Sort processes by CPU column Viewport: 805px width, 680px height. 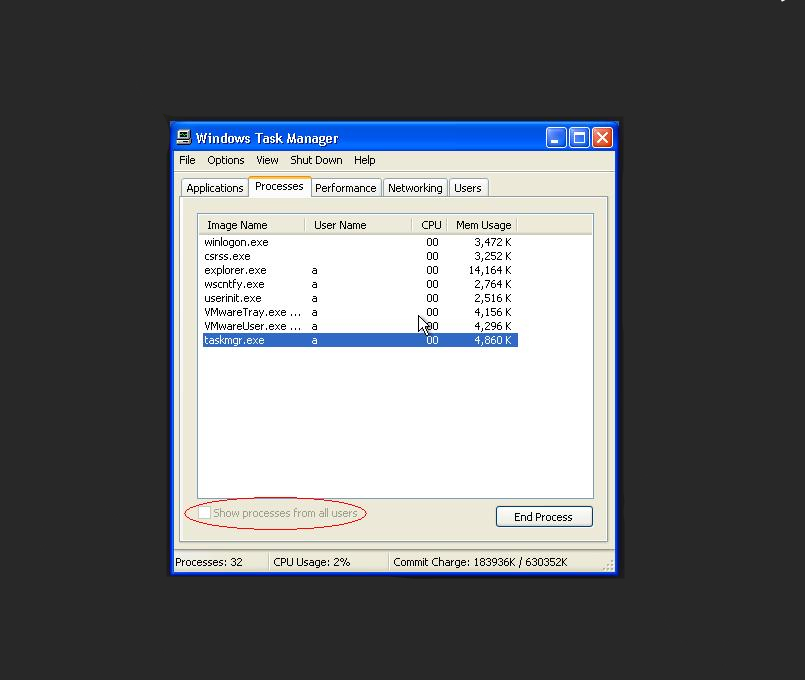click(429, 225)
